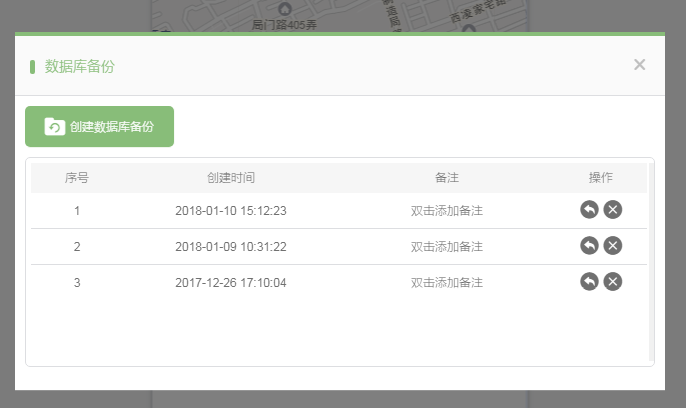Select the 2017-12-26 17:10:04 timestamp cell
The height and width of the screenshot is (408, 686).
[231, 282]
